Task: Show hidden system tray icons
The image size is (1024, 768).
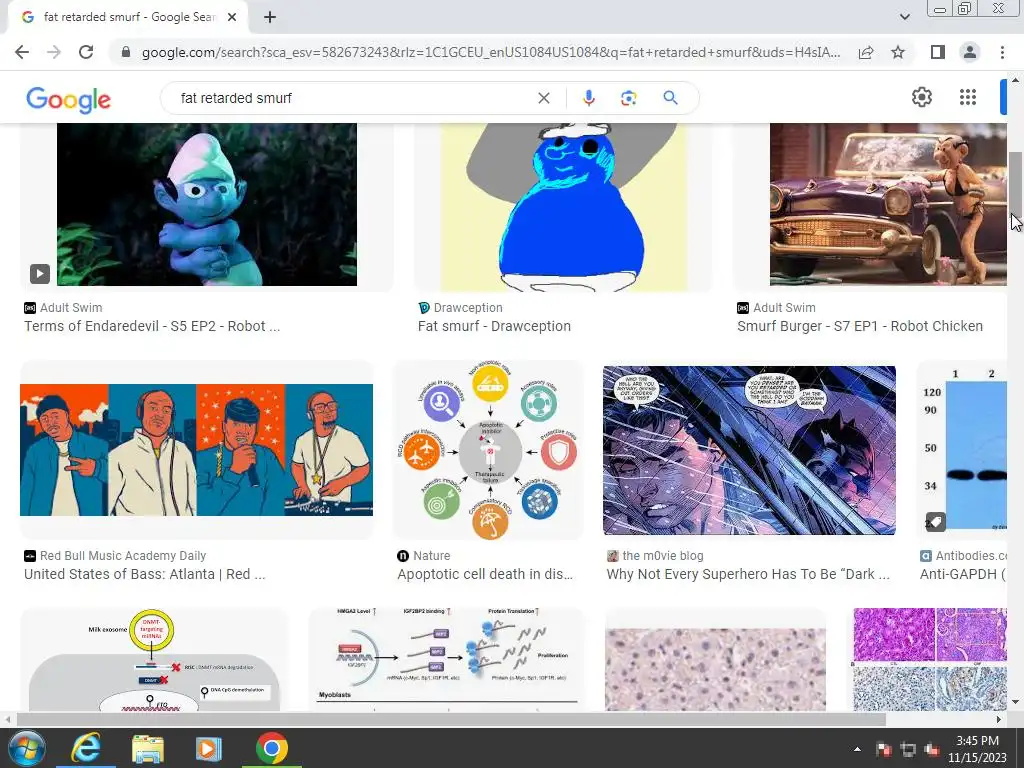Action: [857, 749]
